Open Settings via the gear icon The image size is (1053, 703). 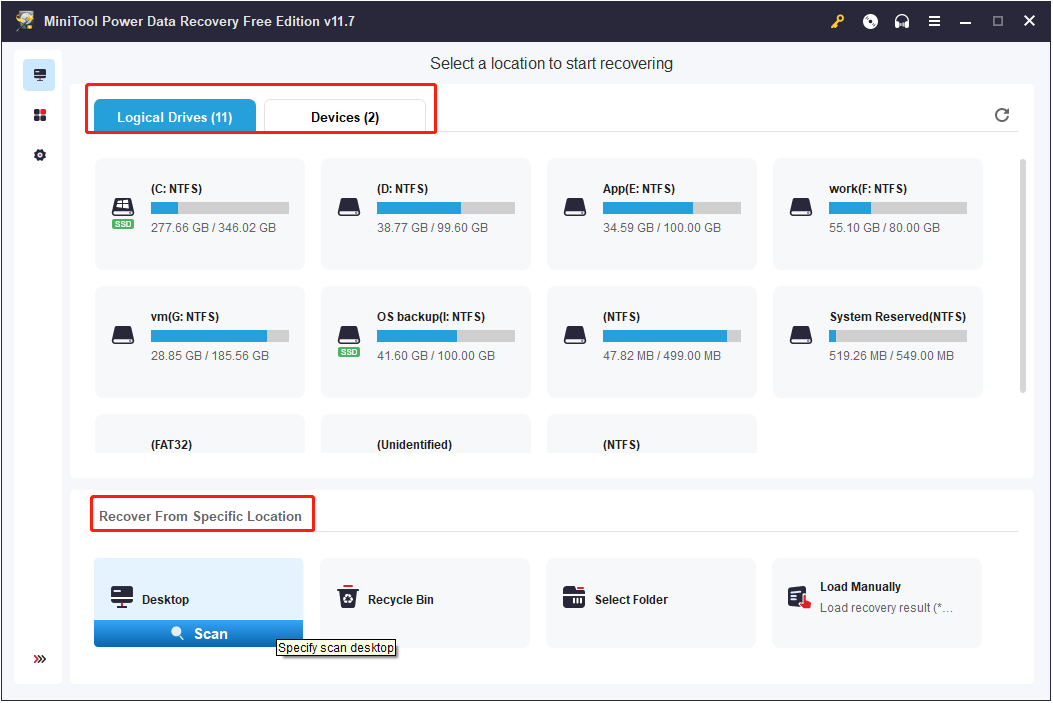point(39,154)
